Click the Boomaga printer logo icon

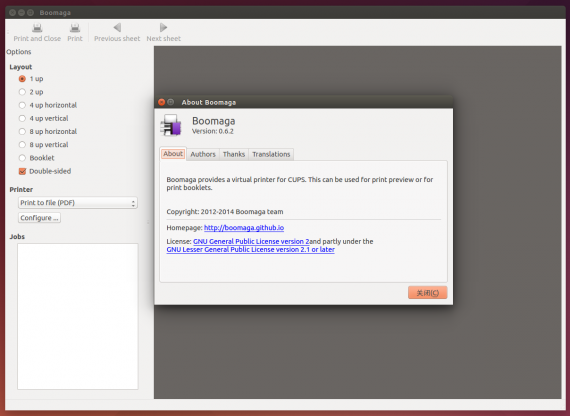click(171, 125)
